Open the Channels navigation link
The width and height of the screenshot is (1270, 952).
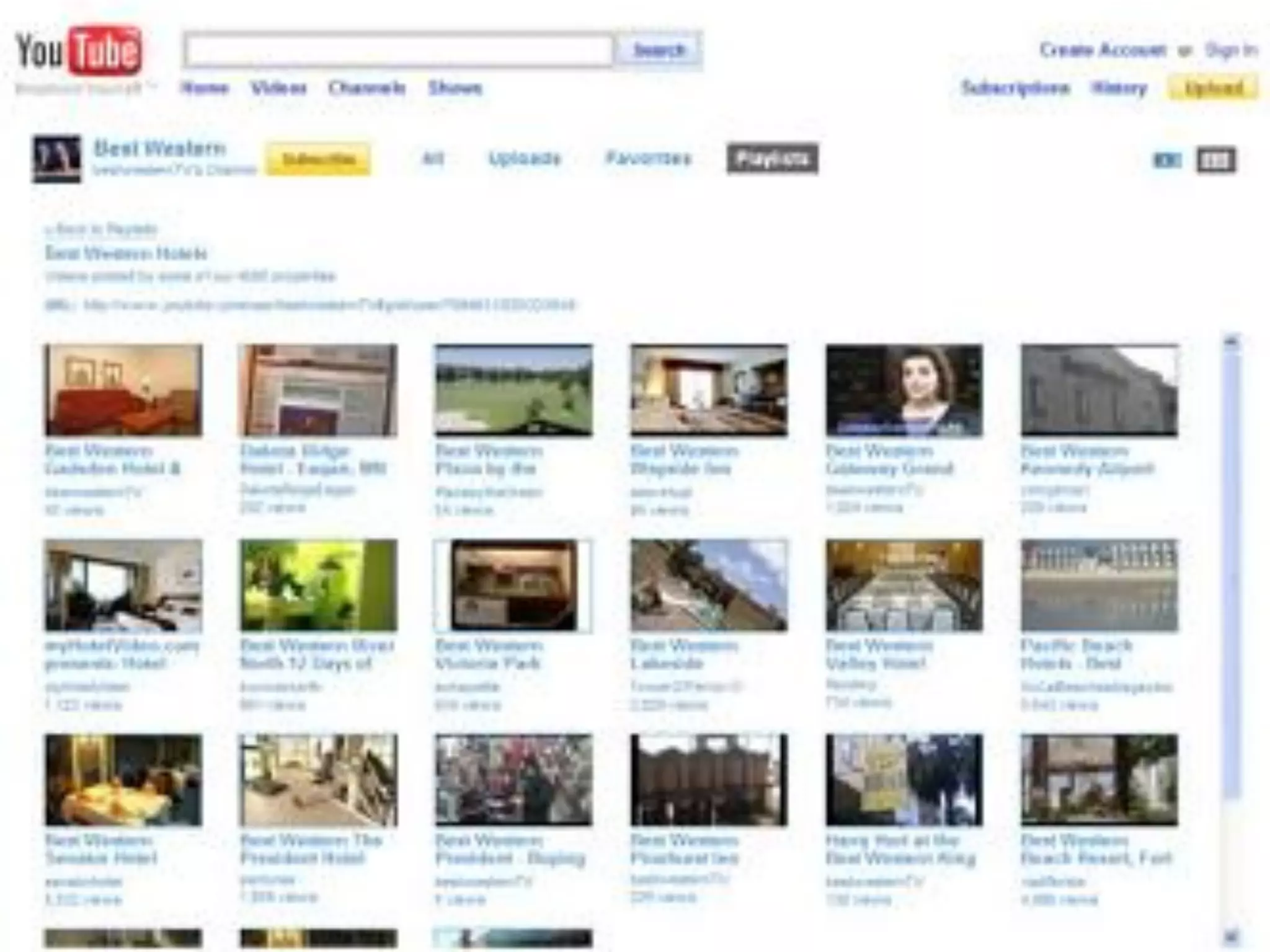[367, 88]
